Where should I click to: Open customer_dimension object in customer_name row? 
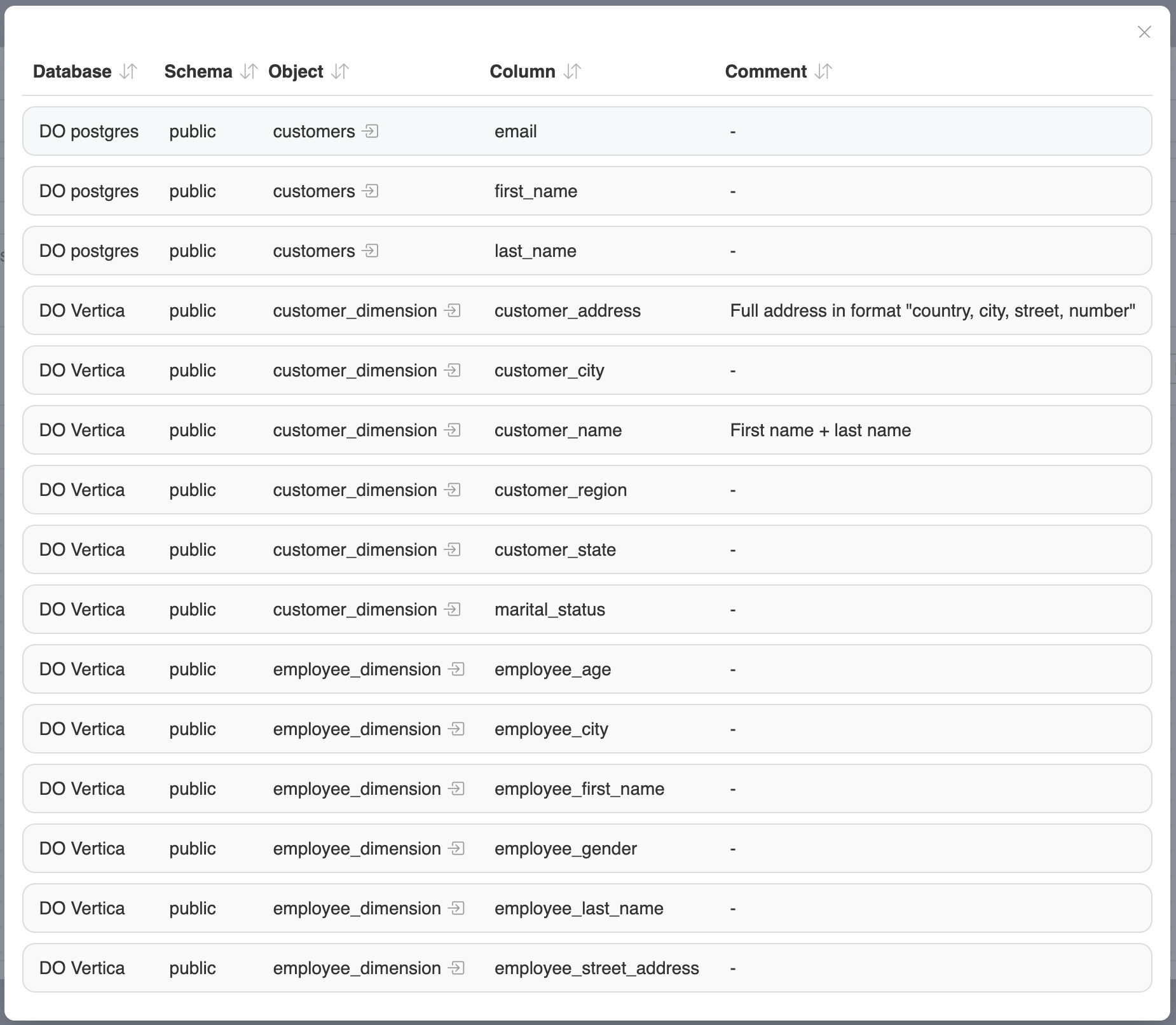(453, 430)
